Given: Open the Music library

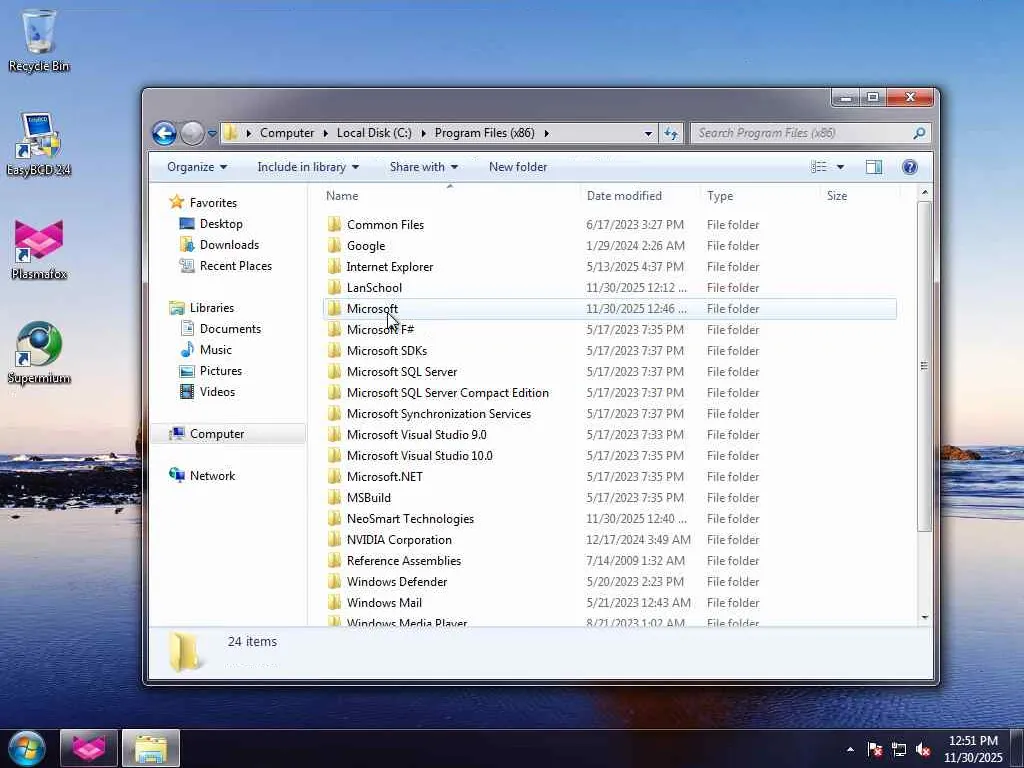Looking at the screenshot, I should coord(216,349).
